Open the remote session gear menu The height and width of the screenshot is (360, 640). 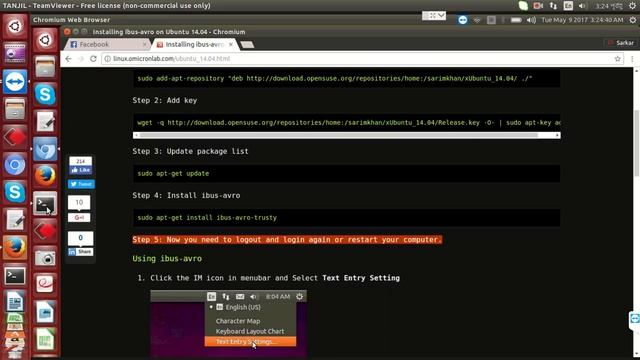[x=633, y=20]
